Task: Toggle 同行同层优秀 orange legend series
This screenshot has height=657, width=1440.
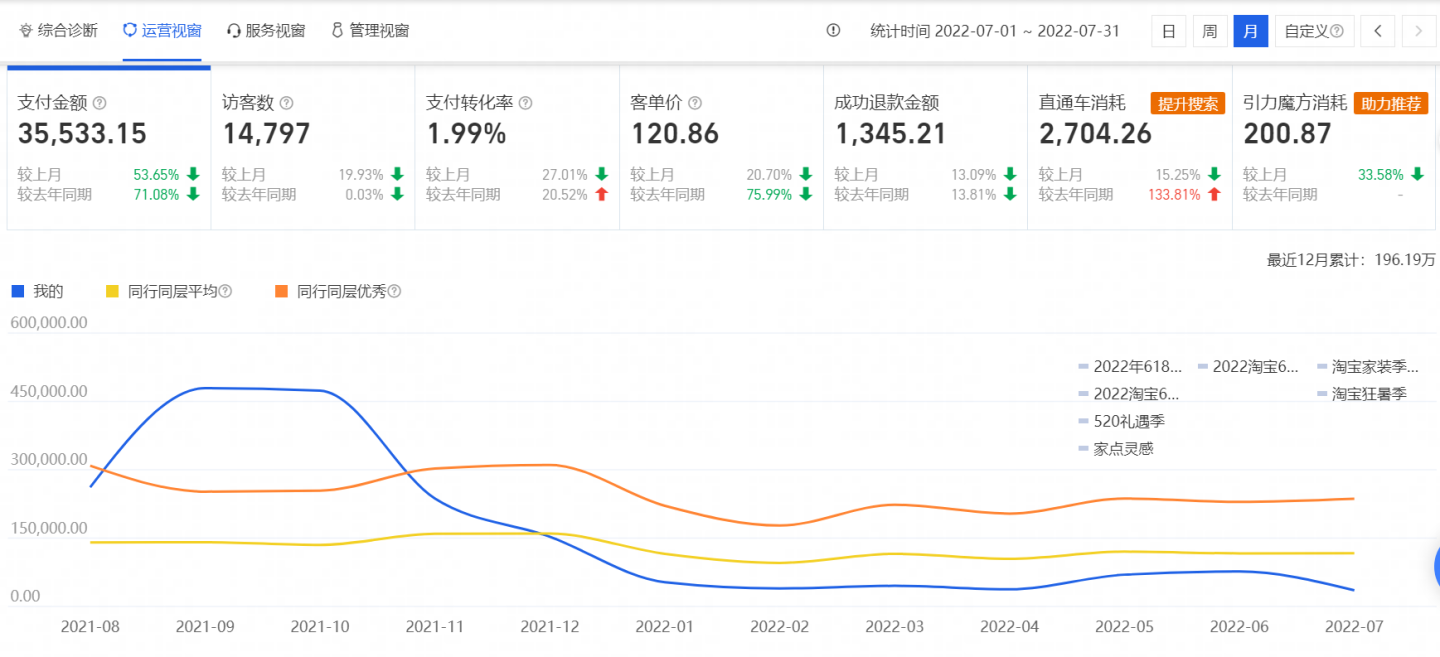Action: coord(338,291)
